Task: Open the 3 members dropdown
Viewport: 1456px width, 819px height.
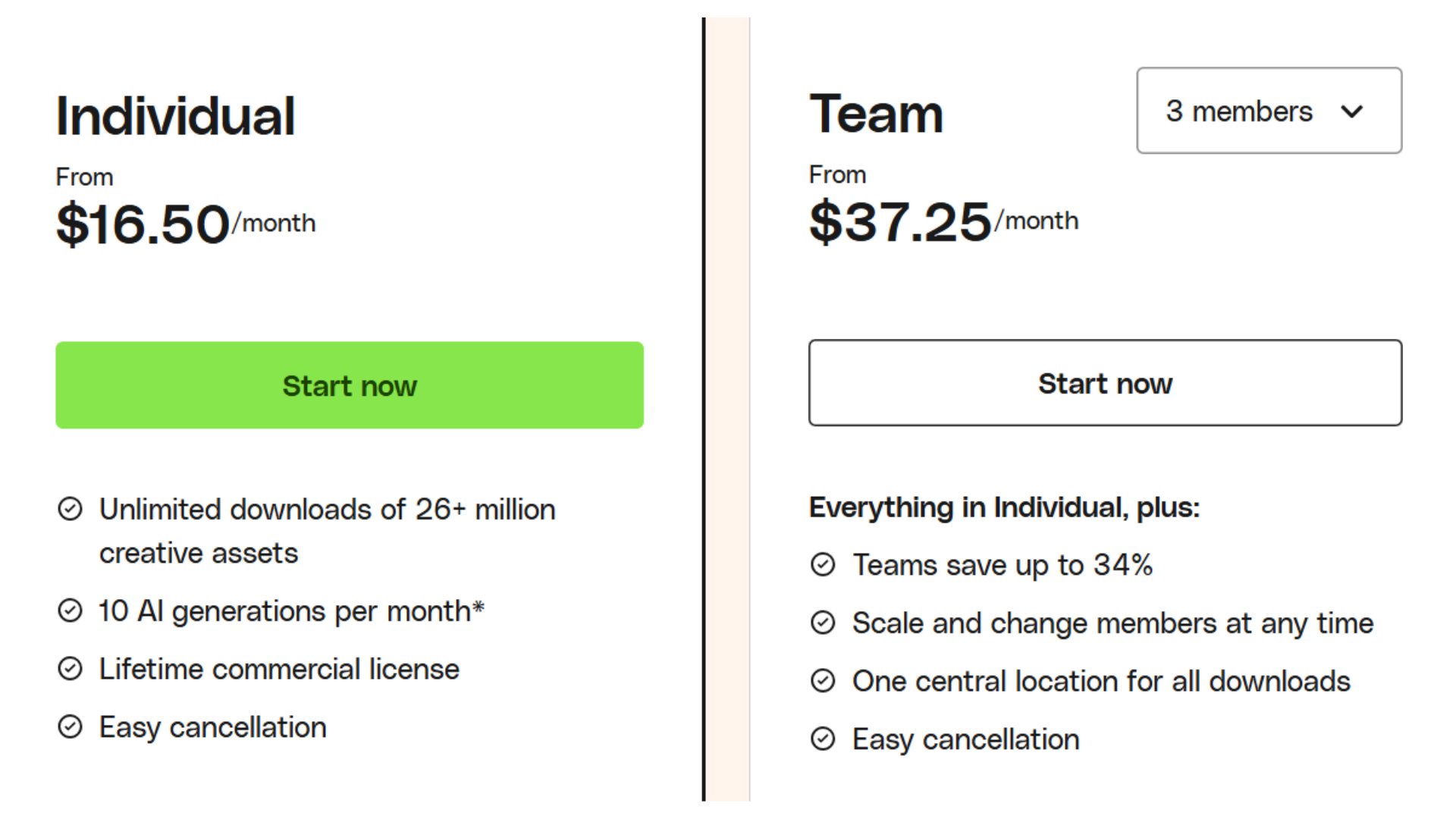Action: [1268, 111]
